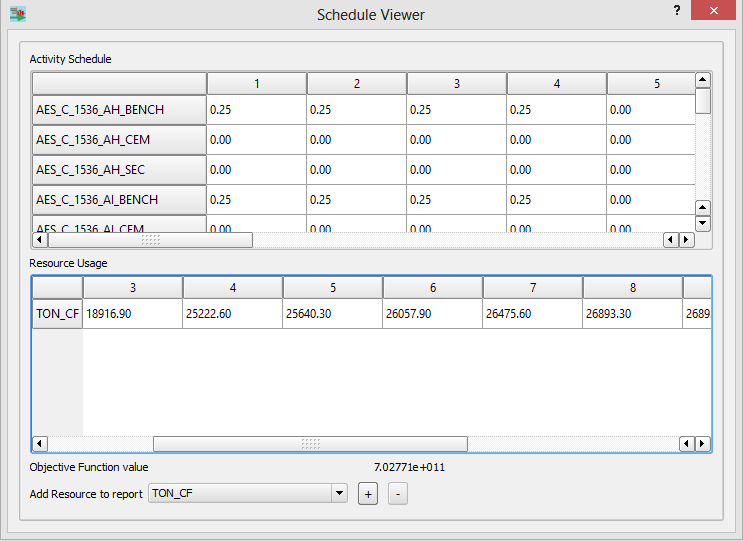Viewport: 743px width, 541px height.
Task: Click column 1 header in Activity Schedule
Action: [256, 84]
